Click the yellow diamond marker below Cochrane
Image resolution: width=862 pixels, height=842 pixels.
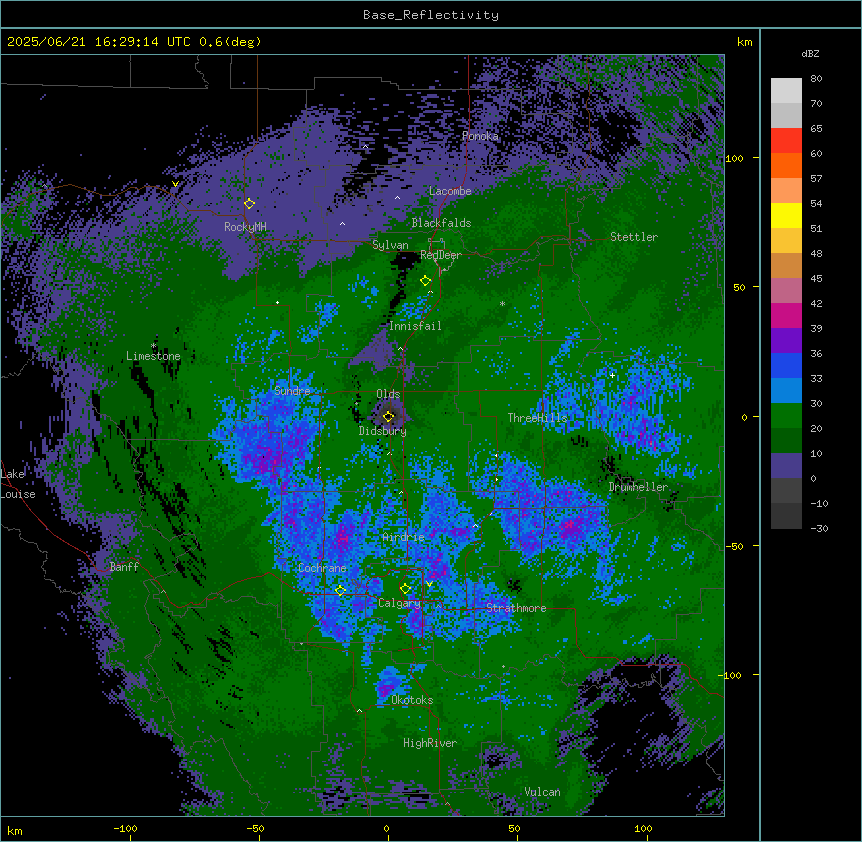tap(340, 590)
